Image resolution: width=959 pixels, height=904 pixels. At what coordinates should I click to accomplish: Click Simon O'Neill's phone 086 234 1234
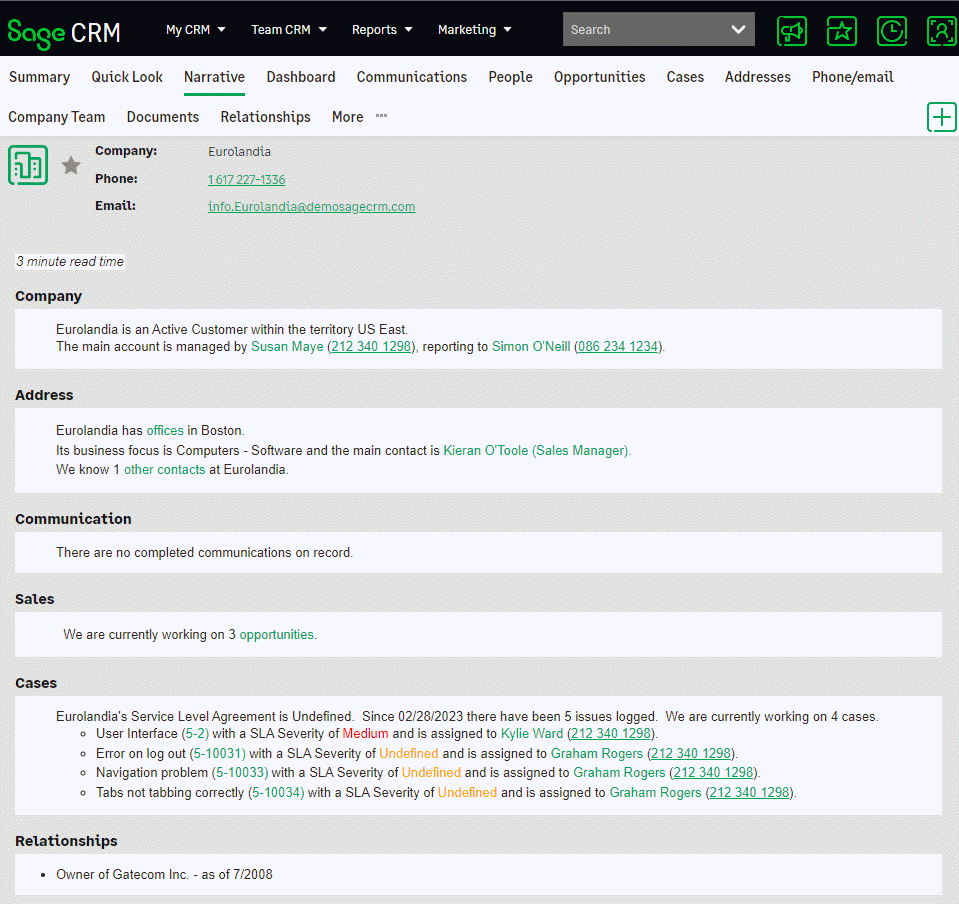click(x=618, y=347)
